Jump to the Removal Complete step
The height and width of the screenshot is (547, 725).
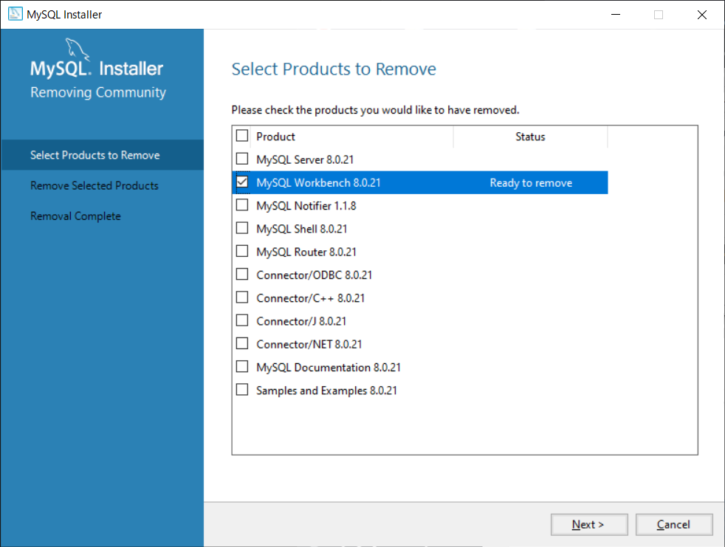pyautogui.click(x=76, y=216)
